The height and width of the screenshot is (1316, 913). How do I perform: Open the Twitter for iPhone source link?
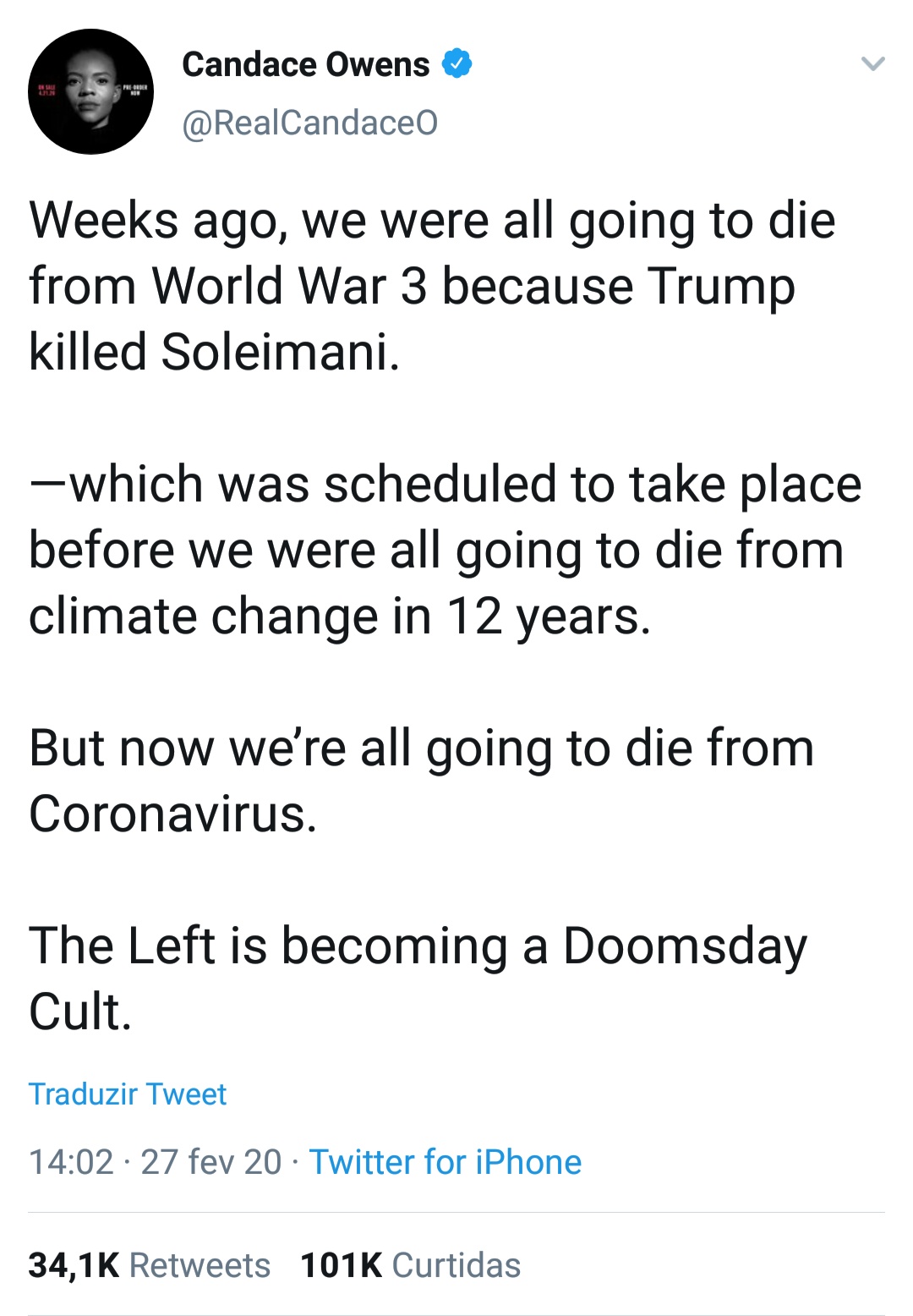pos(446,1162)
